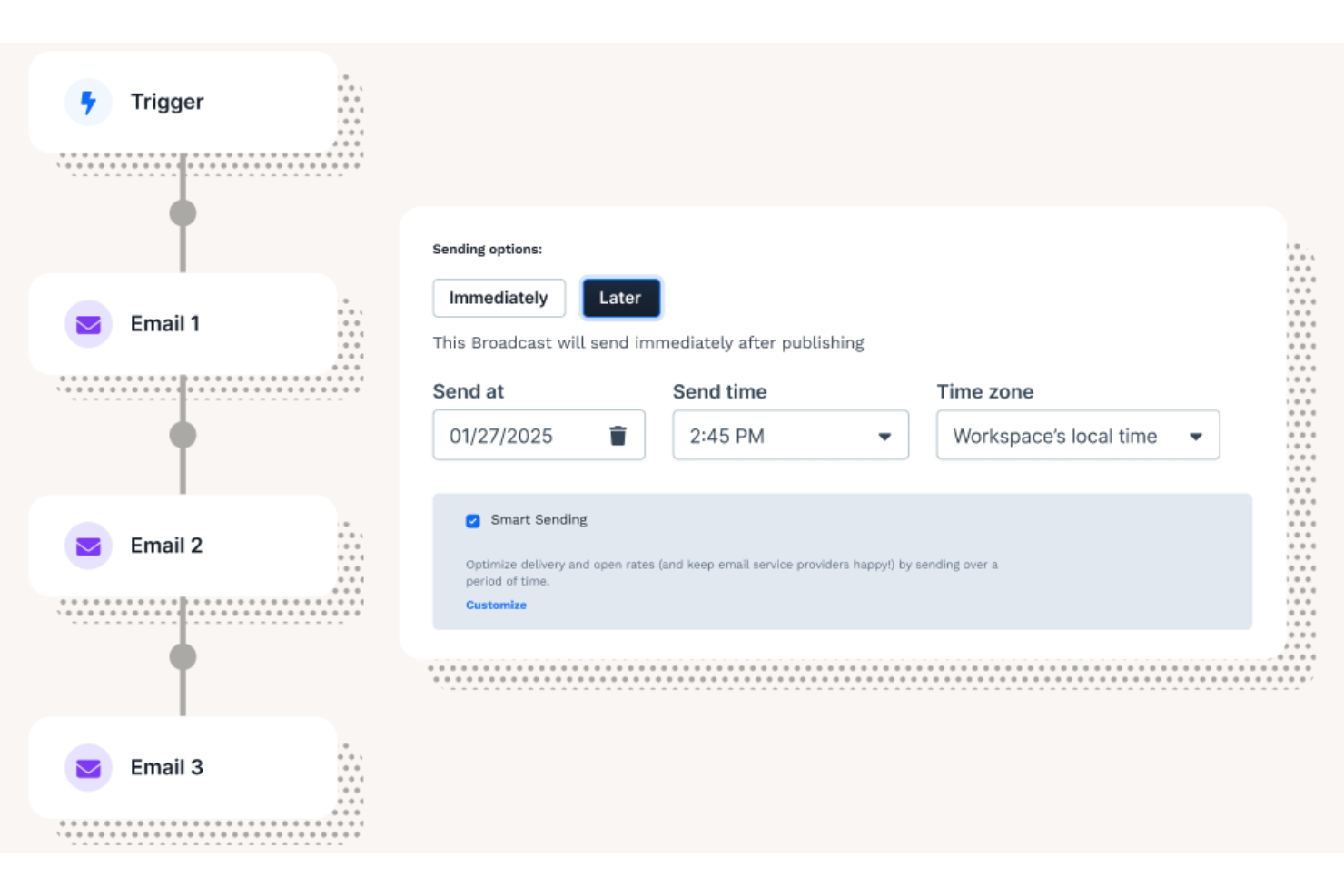Click the connector node between Email 1 and Email 2
Screen dimensions: 1344x896
(x=183, y=435)
